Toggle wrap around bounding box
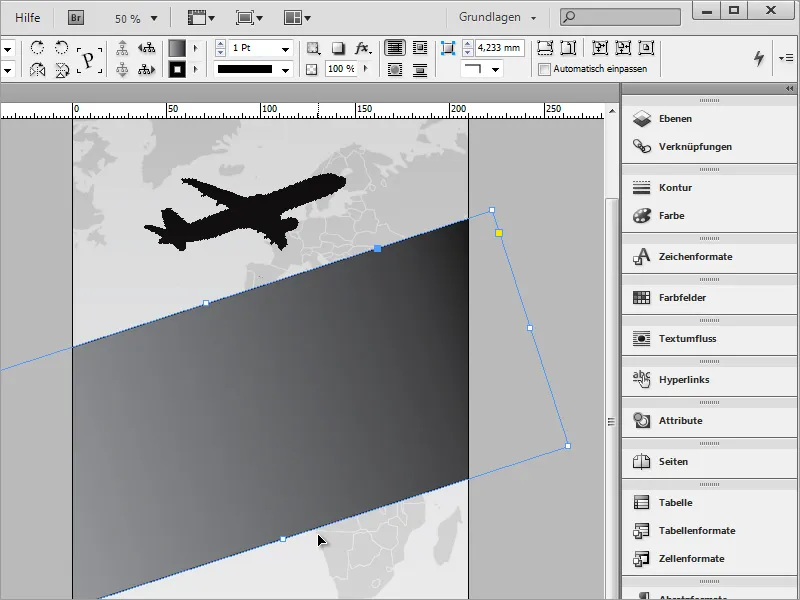800x600 pixels. [x=419, y=48]
